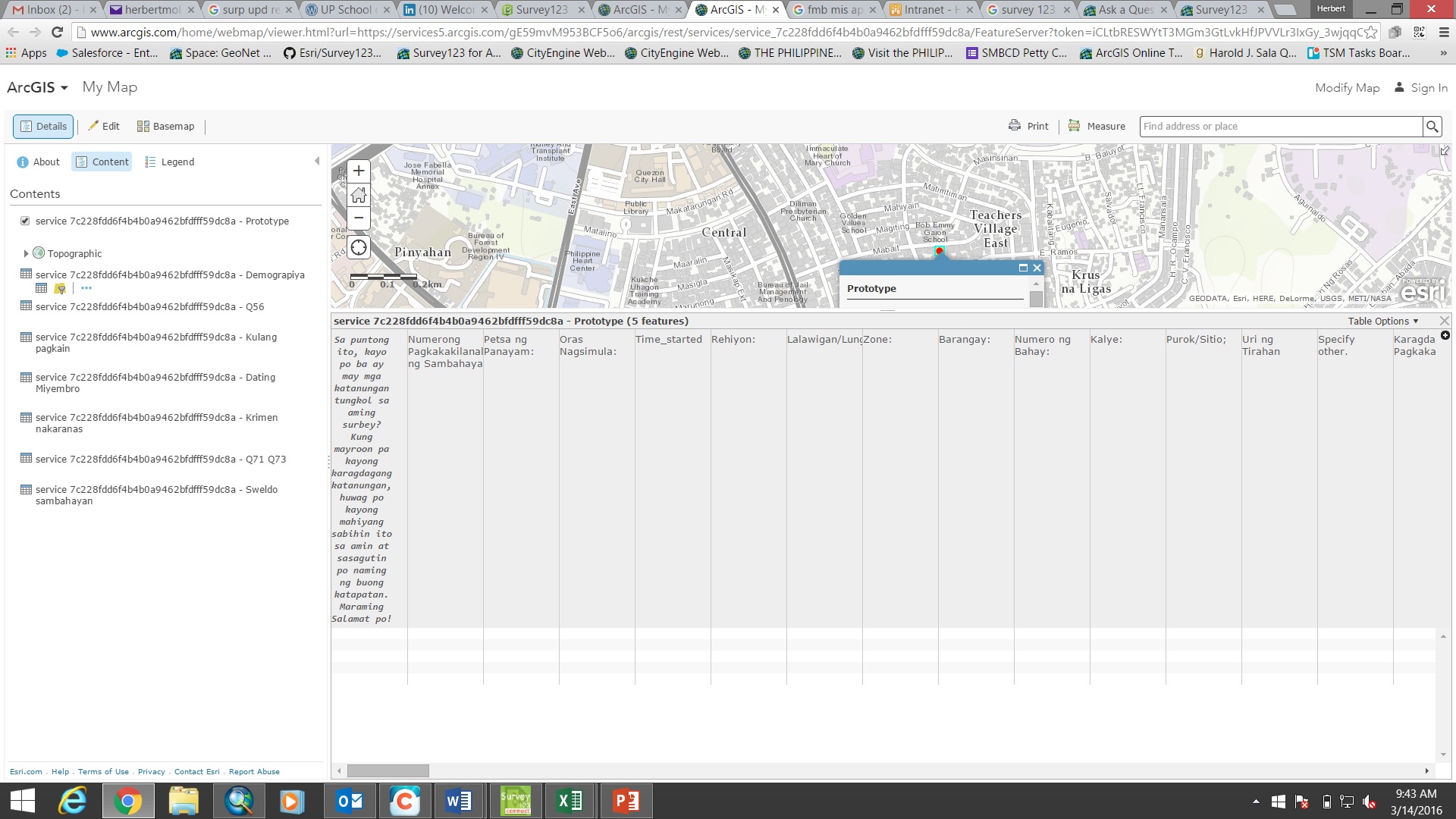Click the Print icon

1028,125
